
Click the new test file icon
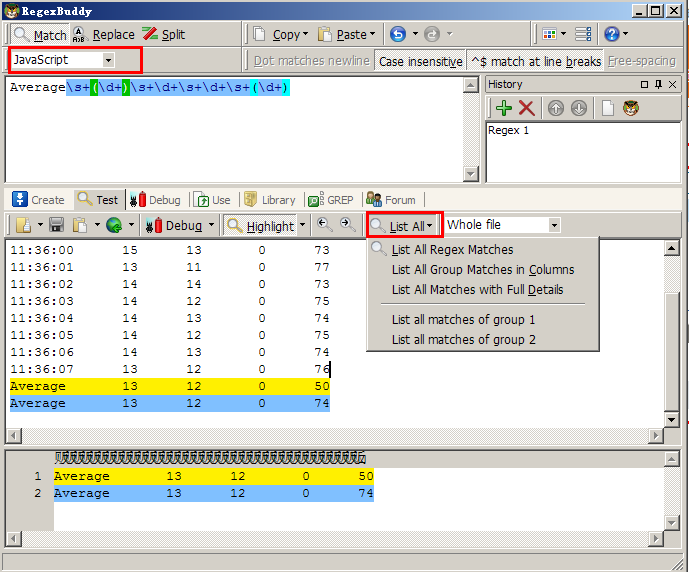pyautogui.click(x=24, y=225)
